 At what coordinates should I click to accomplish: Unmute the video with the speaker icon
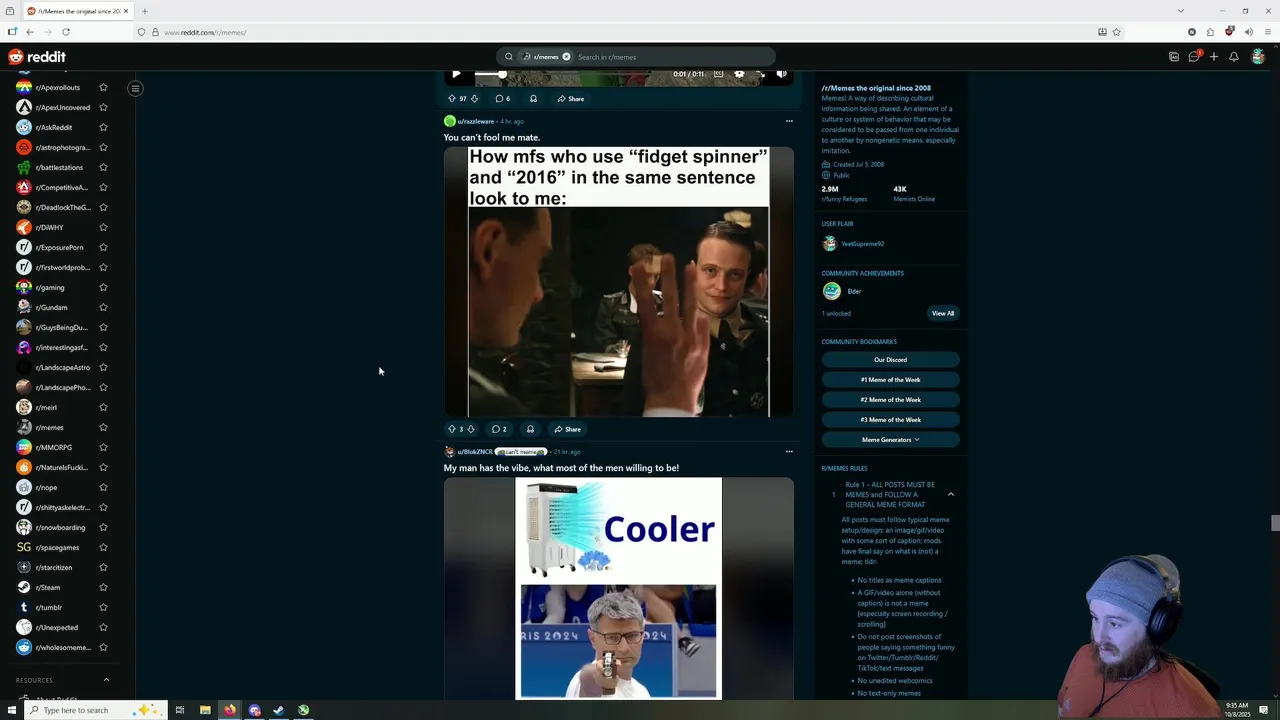(781, 74)
